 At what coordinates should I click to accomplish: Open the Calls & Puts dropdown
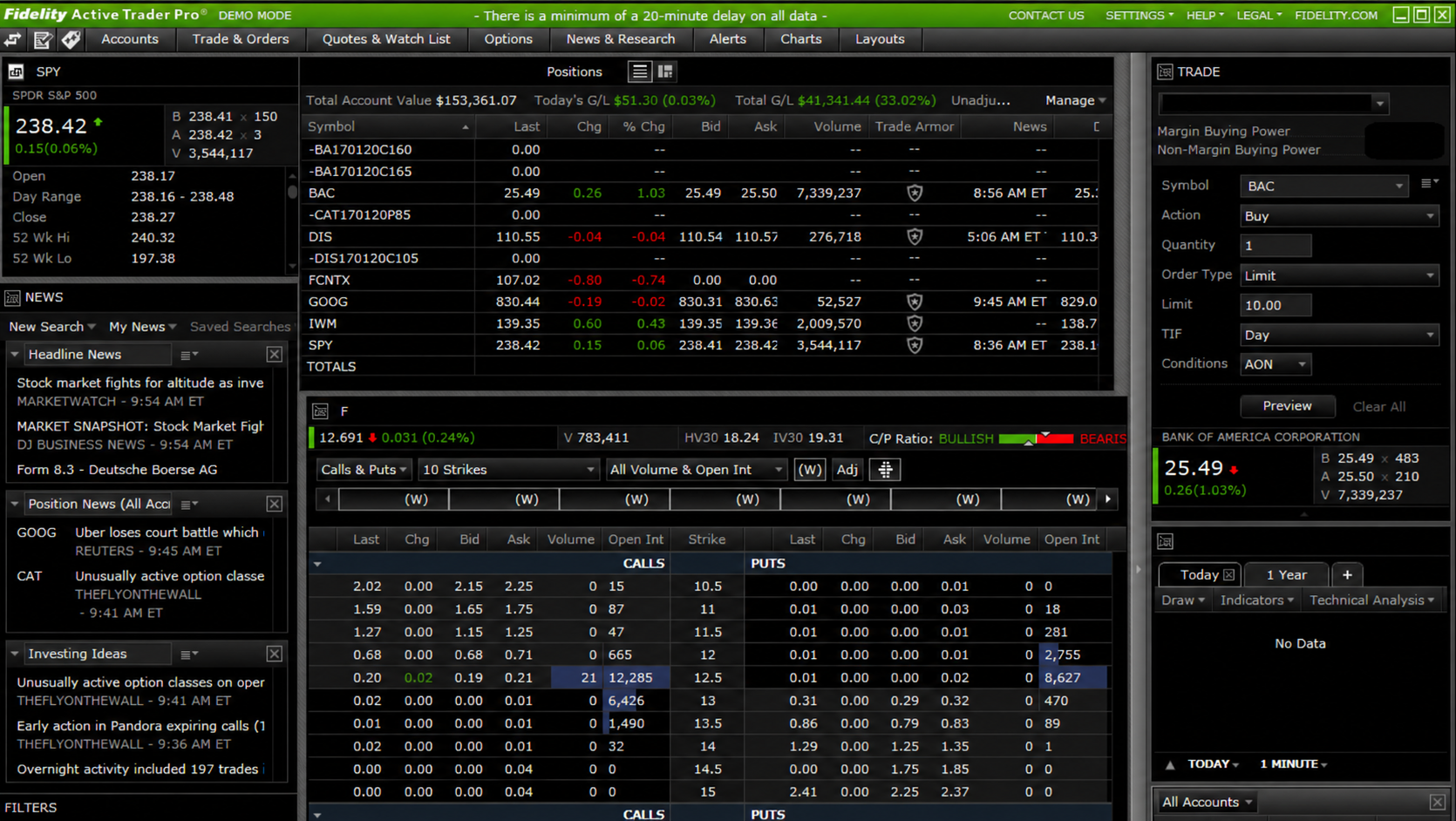pos(364,470)
